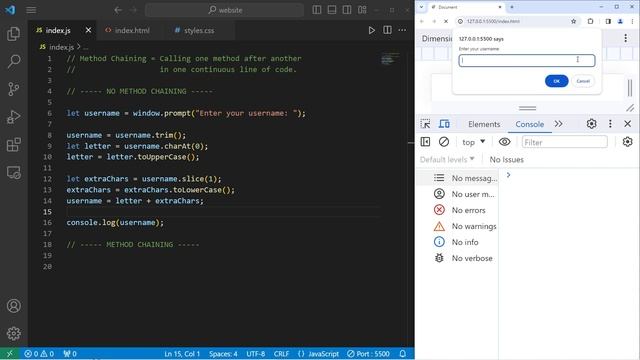Open the tab search chevron in browser
The height and width of the screenshot is (360, 640).
pyautogui.click(x=421, y=7)
